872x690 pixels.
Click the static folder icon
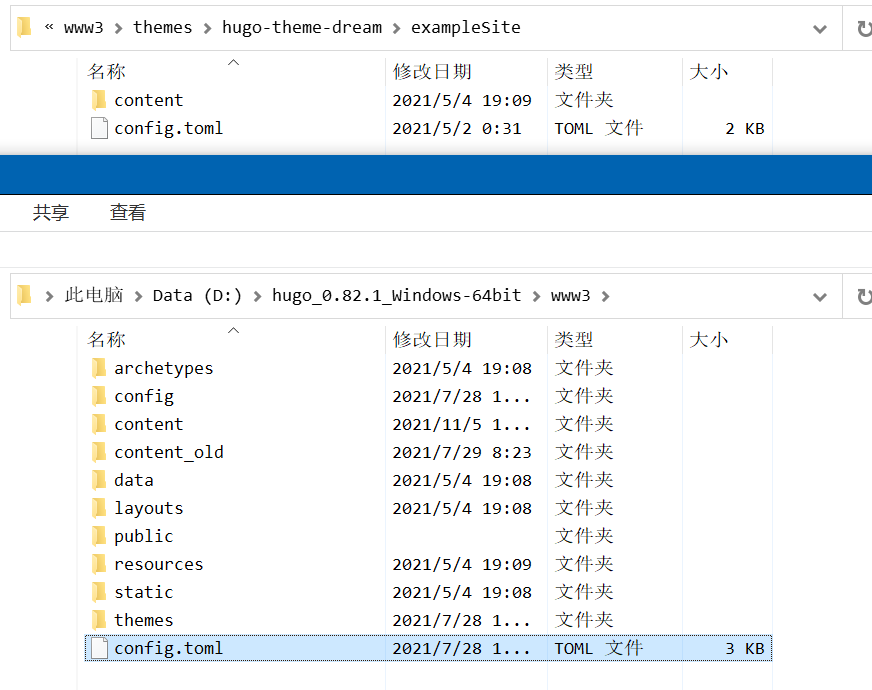[98, 592]
